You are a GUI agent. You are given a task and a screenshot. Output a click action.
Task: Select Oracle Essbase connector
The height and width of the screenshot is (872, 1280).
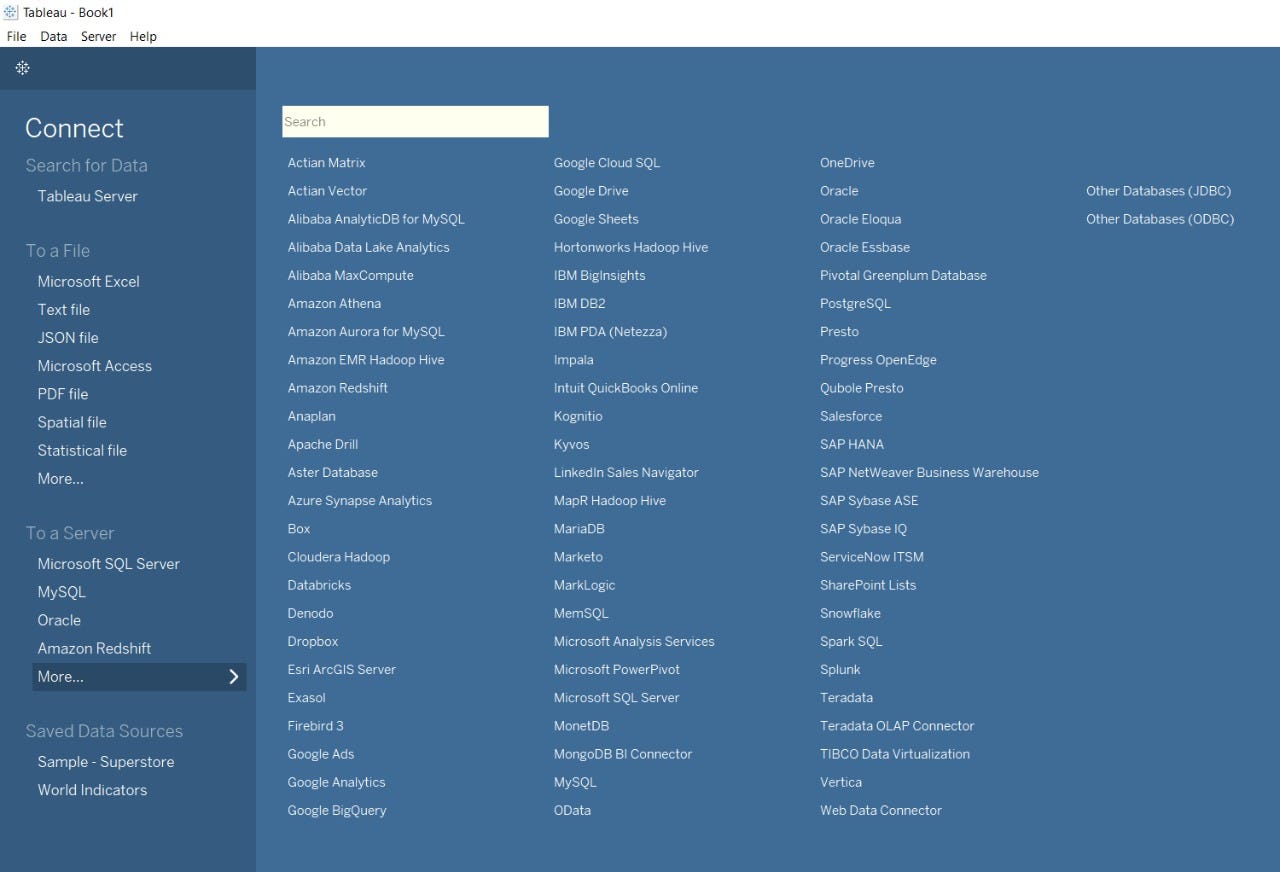pos(865,247)
